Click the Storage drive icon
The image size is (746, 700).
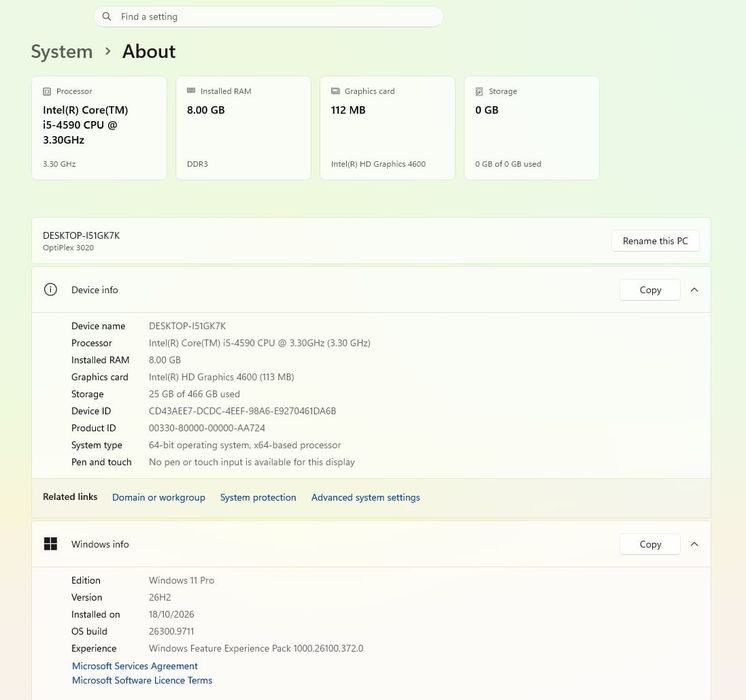(x=479, y=91)
